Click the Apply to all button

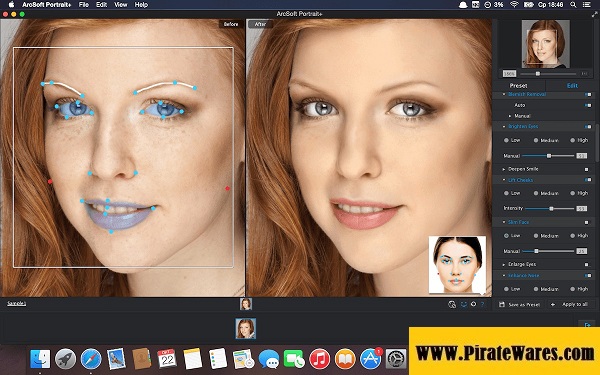point(571,305)
